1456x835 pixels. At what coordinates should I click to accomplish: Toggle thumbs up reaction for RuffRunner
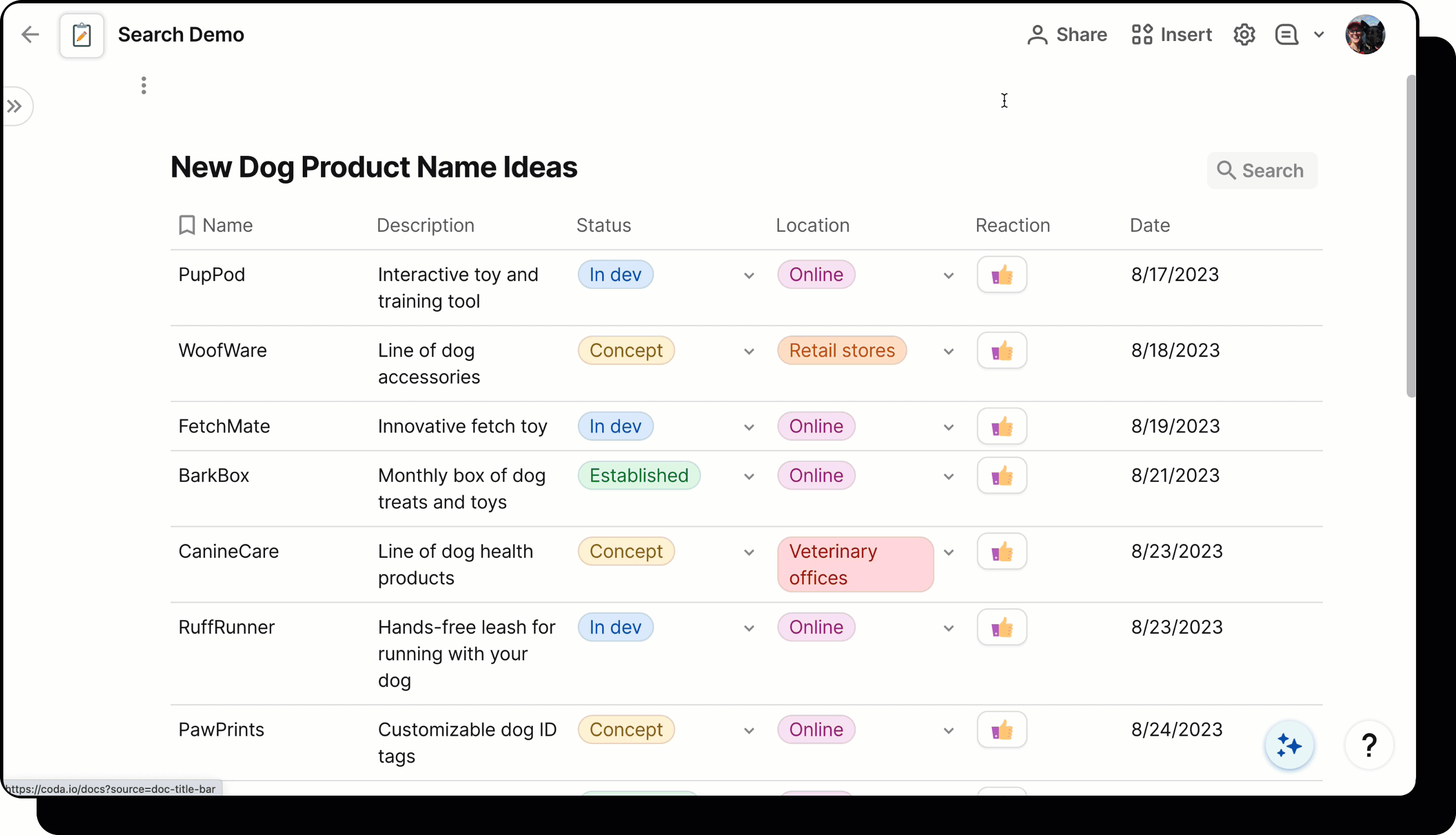(x=1002, y=627)
